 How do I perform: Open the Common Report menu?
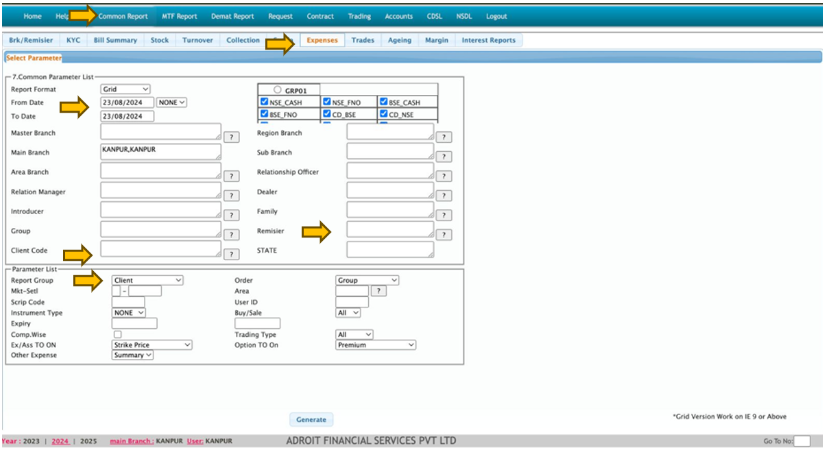click(x=123, y=16)
